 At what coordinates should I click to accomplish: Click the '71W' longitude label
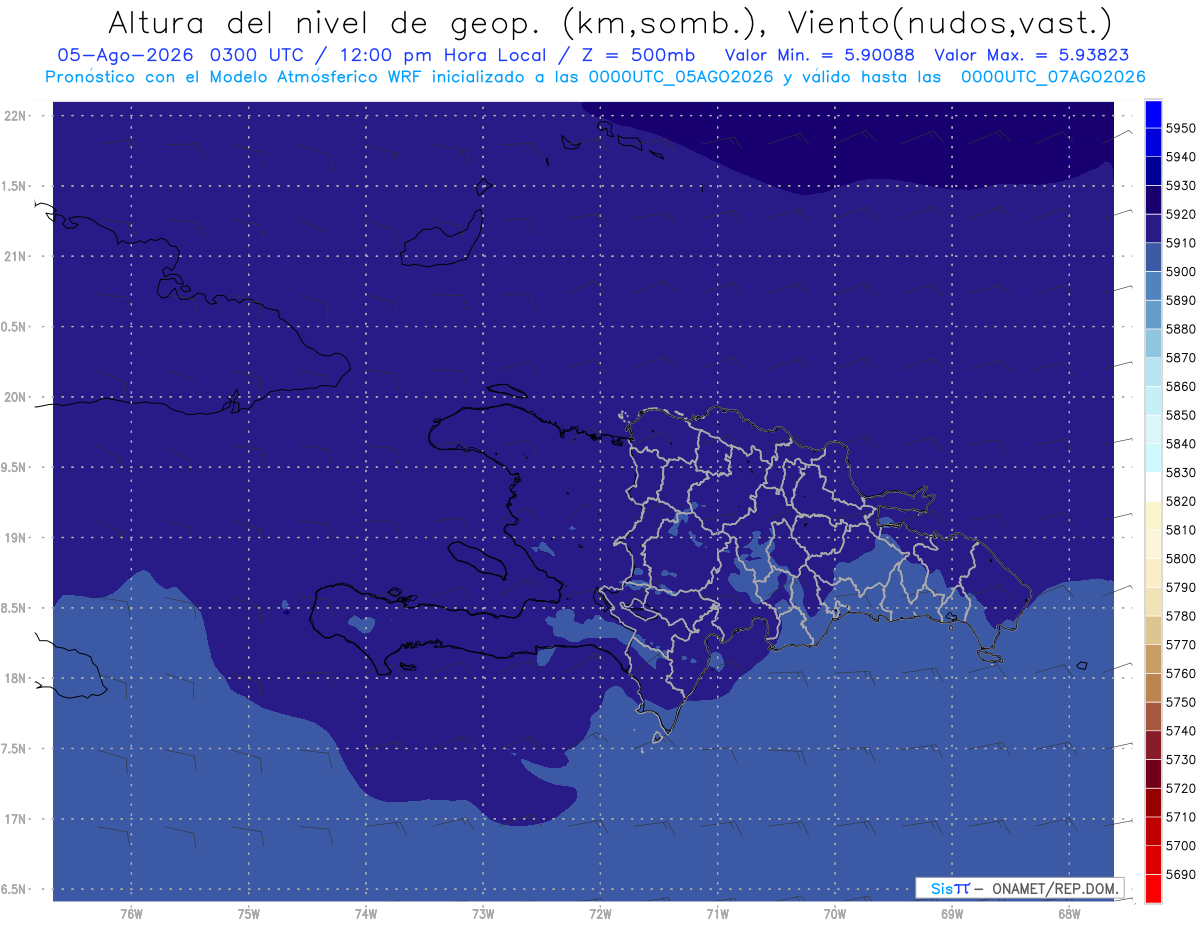coord(717,913)
